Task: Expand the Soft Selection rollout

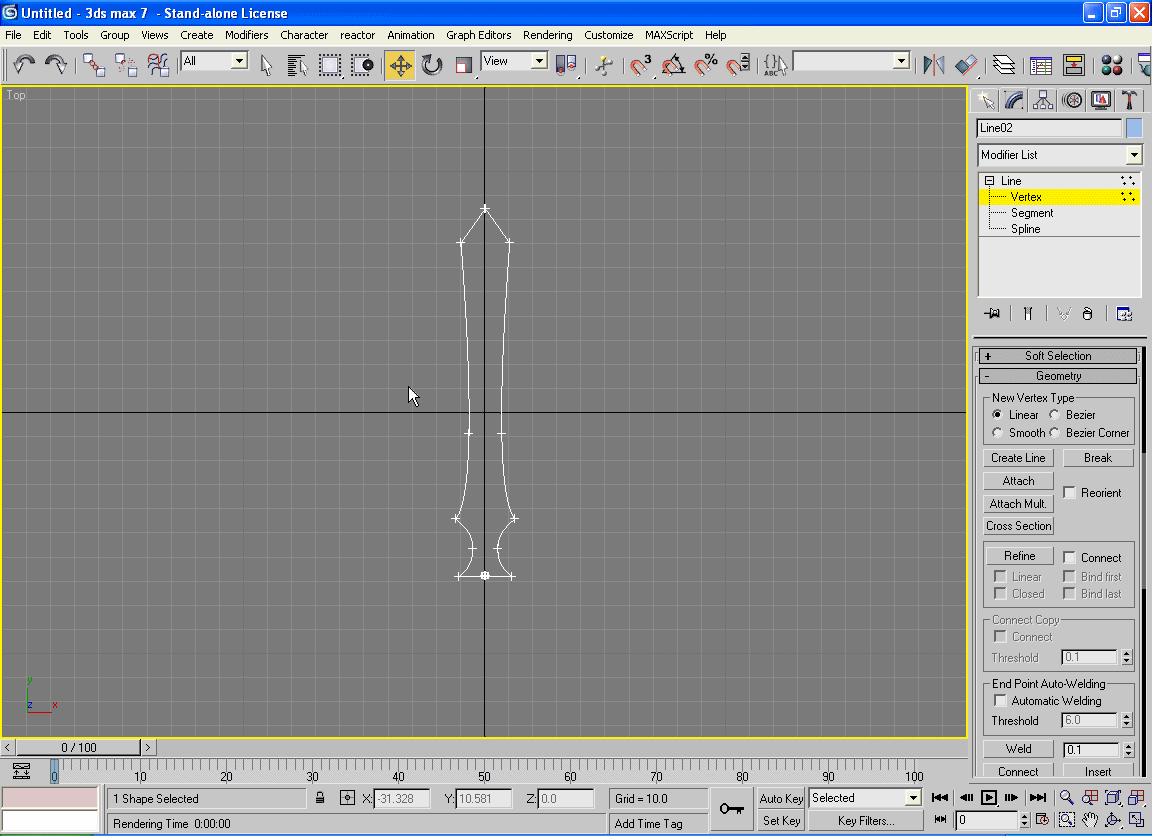Action: [x=1058, y=356]
